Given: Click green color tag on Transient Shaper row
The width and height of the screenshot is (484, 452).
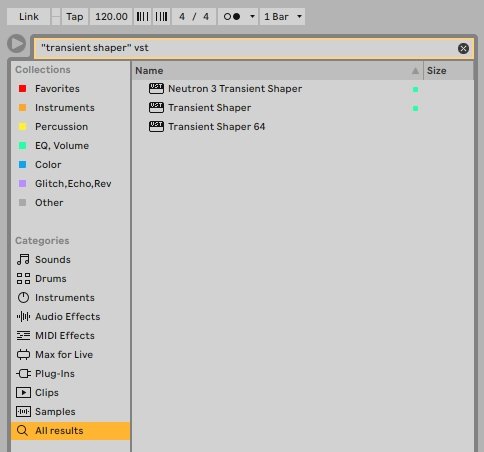Looking at the screenshot, I should (415, 108).
